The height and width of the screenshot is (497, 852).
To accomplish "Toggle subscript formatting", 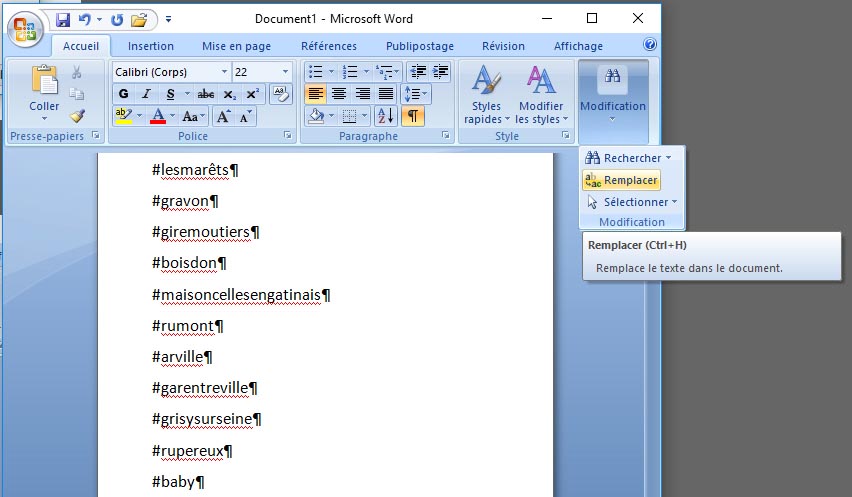I will [x=230, y=94].
